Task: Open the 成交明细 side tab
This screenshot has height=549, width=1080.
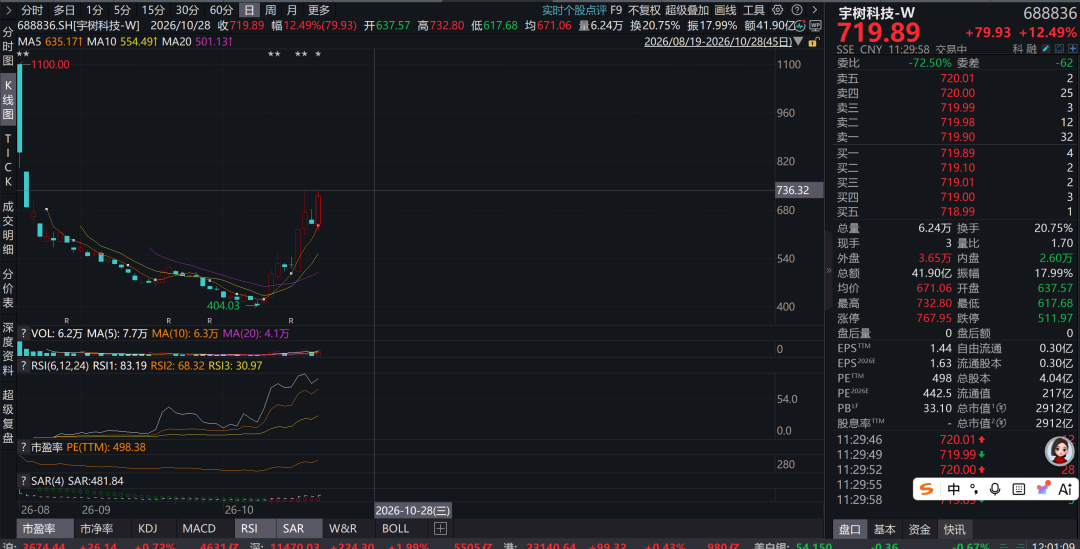Action: pos(8,227)
